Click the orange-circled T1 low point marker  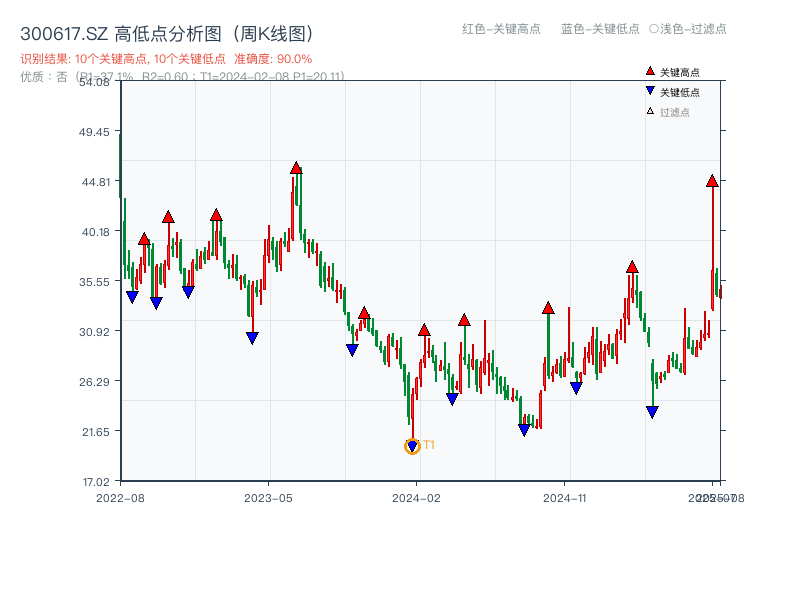click(412, 446)
